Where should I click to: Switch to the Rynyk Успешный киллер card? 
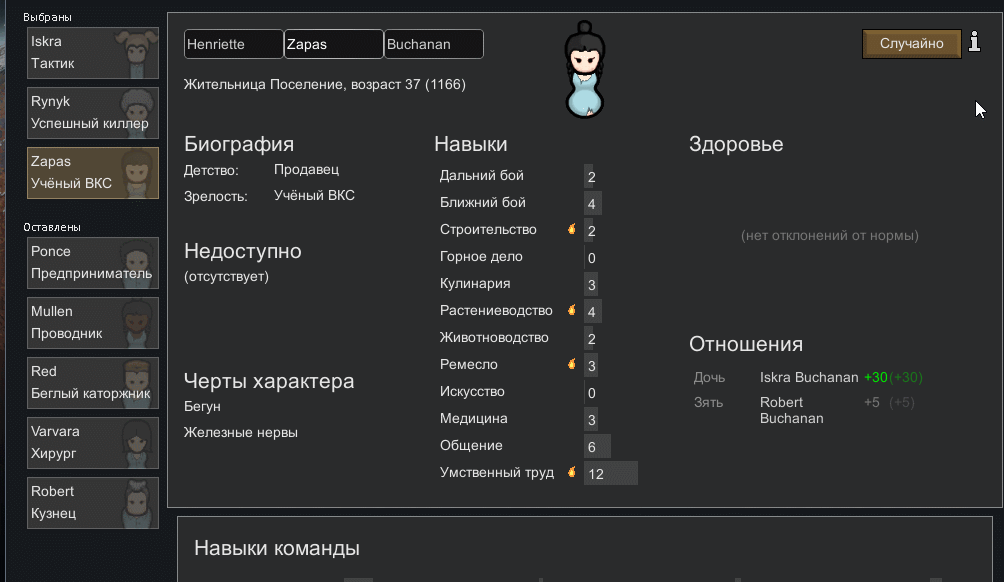tap(92, 113)
